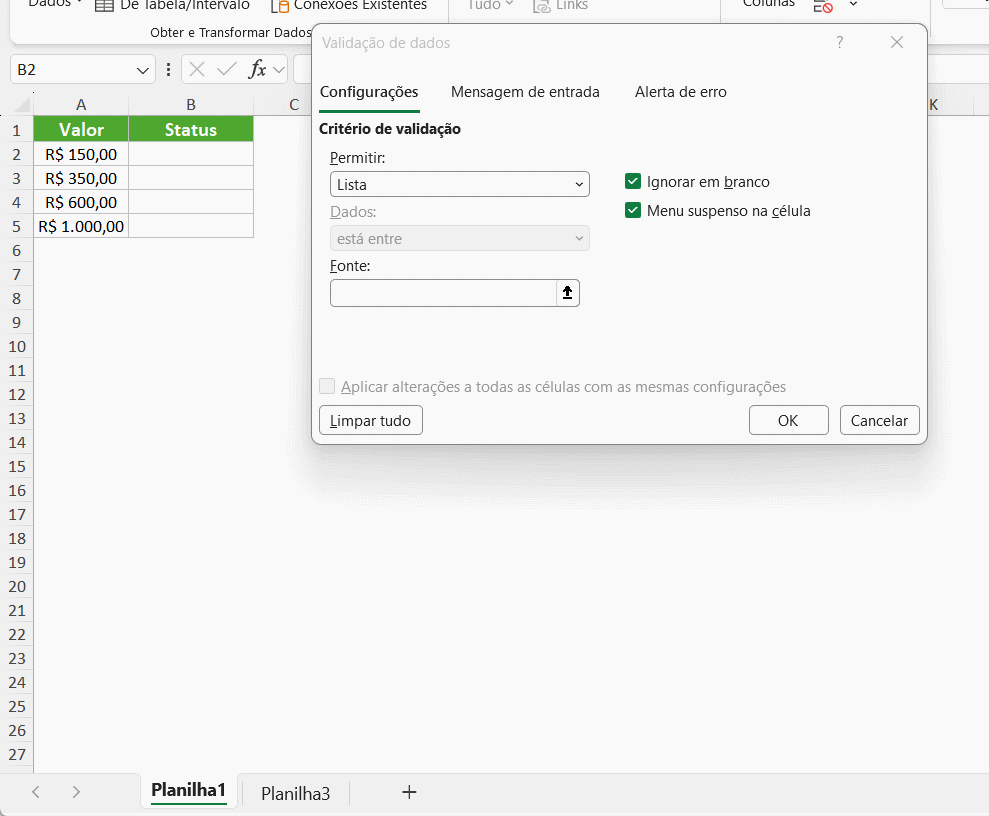Collapse the Fonte field with the arrow icon

pyautogui.click(x=567, y=292)
